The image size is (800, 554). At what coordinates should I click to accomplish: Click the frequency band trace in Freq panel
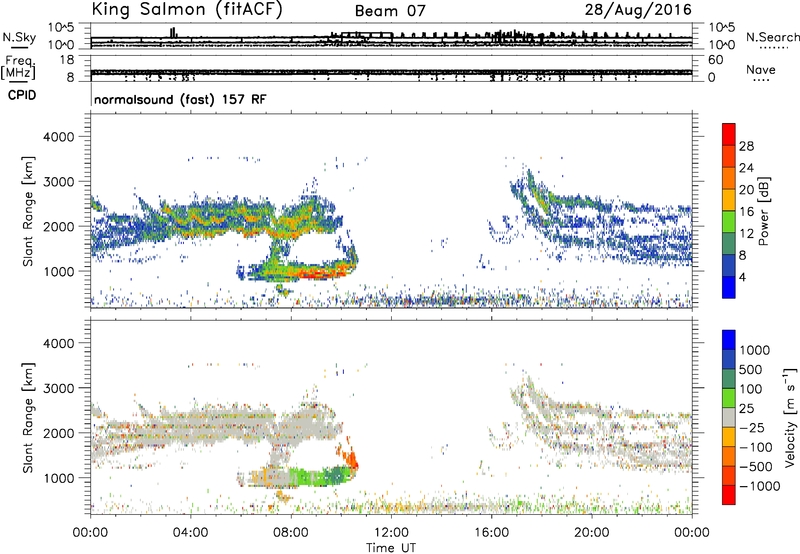point(391,72)
